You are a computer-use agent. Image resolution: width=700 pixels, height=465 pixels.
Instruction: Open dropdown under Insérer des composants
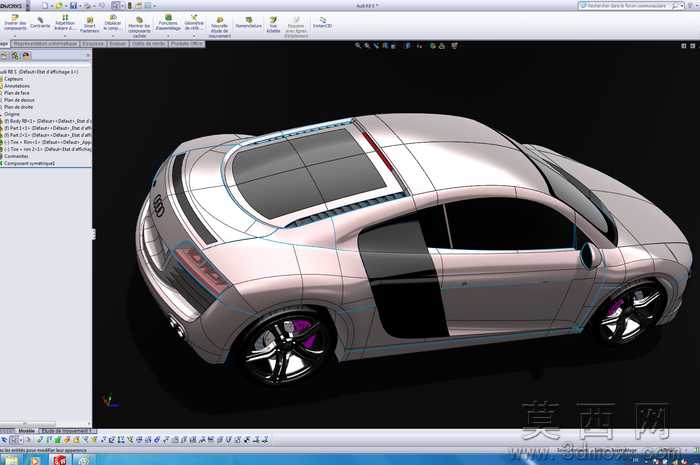[15, 35]
